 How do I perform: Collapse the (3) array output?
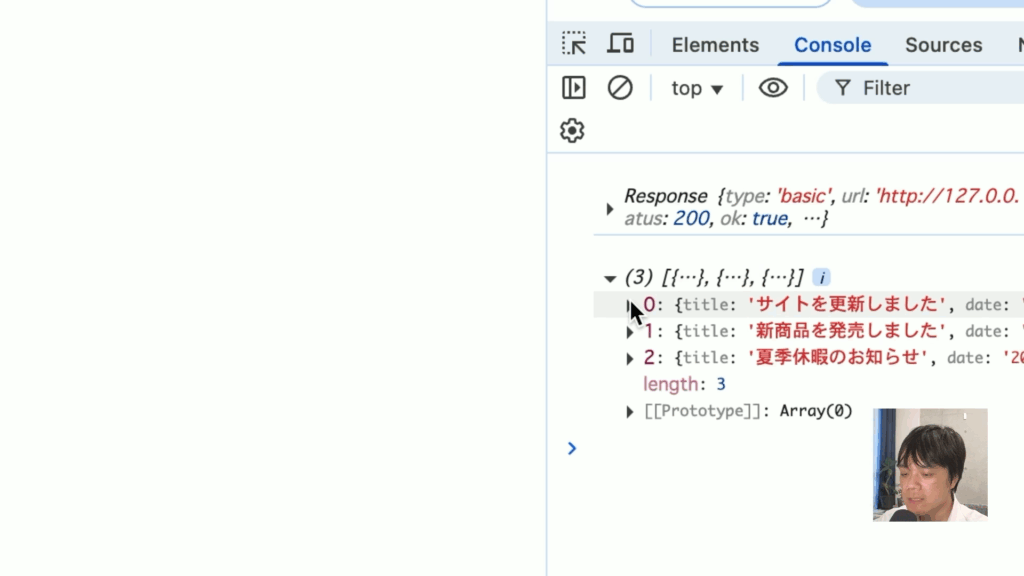pyautogui.click(x=610, y=278)
